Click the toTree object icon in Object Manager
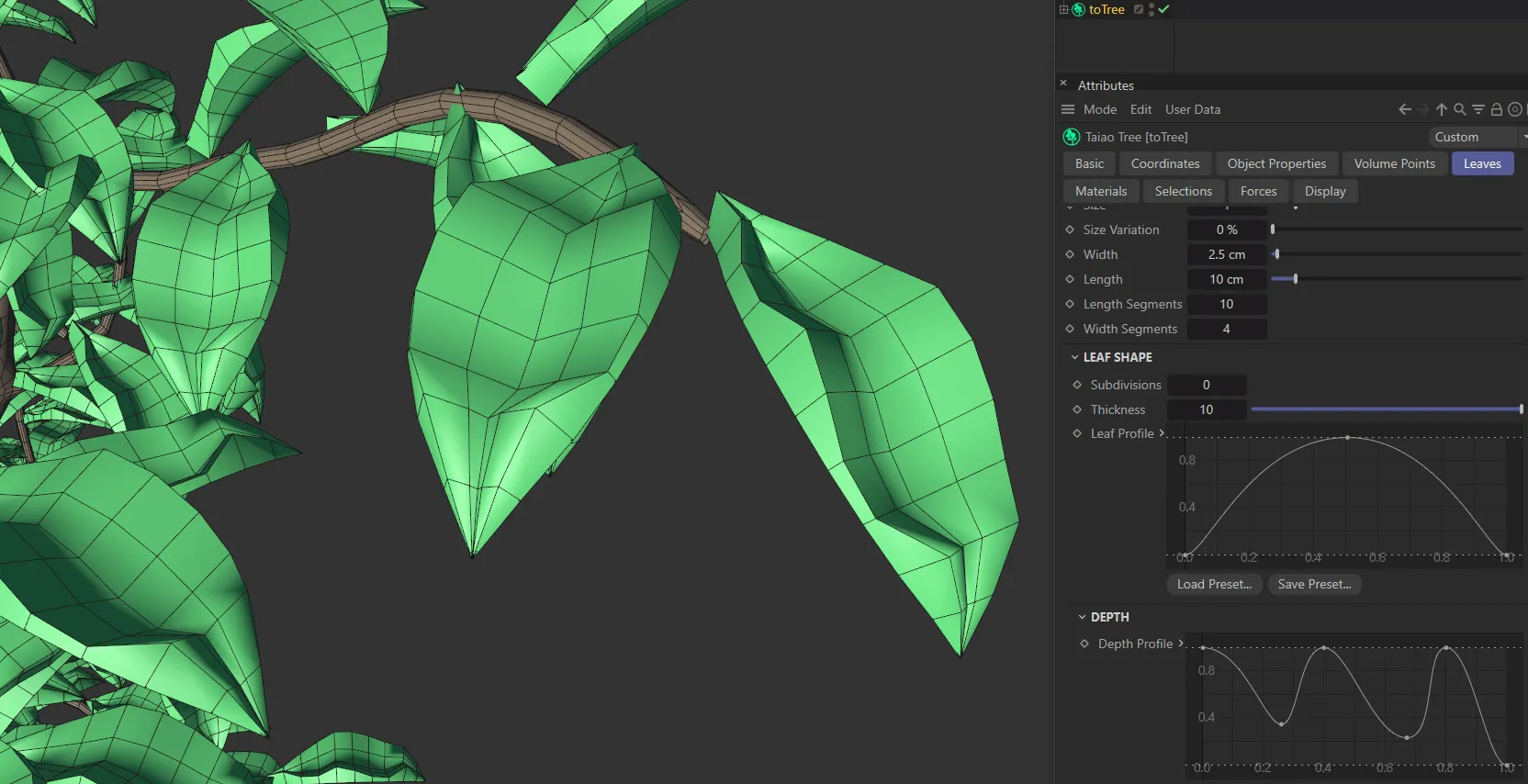 pos(1079,9)
